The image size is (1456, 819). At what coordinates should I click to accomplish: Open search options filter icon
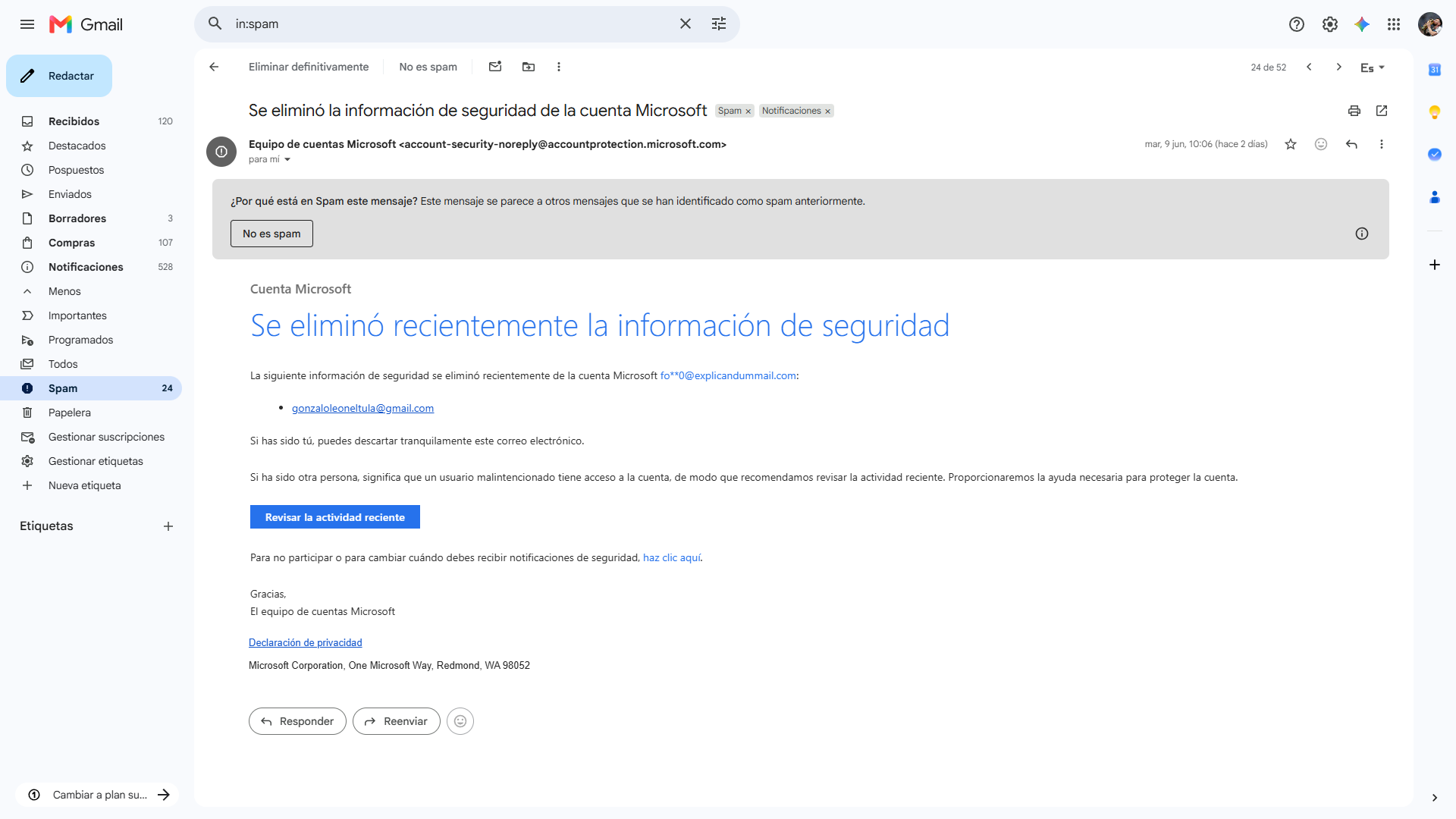719,24
